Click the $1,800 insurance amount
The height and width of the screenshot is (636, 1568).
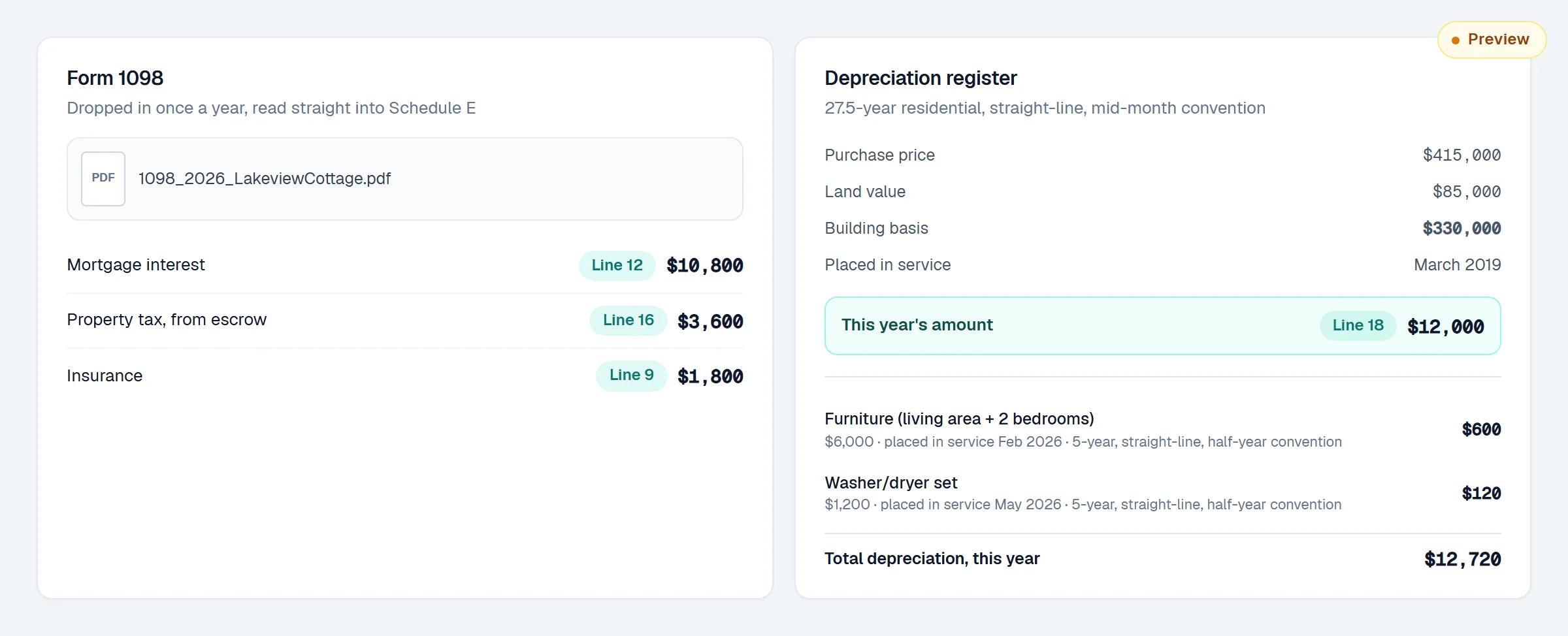coord(710,377)
